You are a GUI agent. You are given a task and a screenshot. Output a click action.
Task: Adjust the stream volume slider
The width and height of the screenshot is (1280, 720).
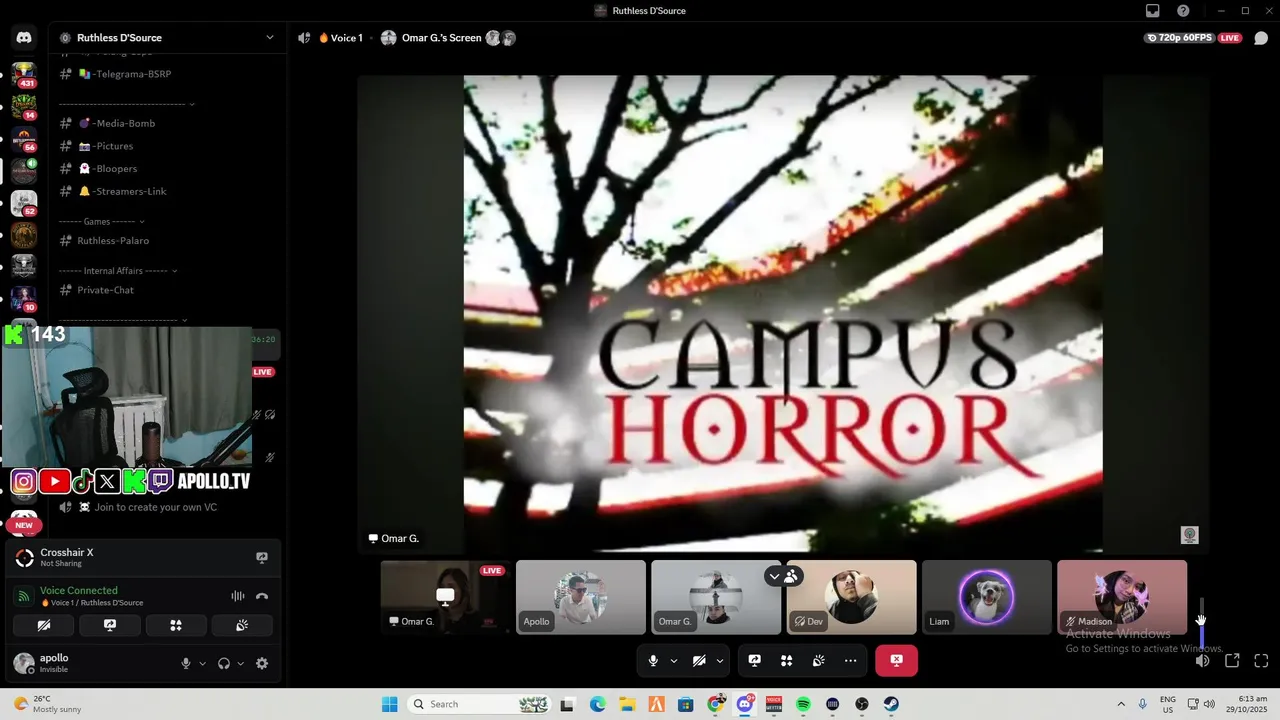pos(1202,623)
